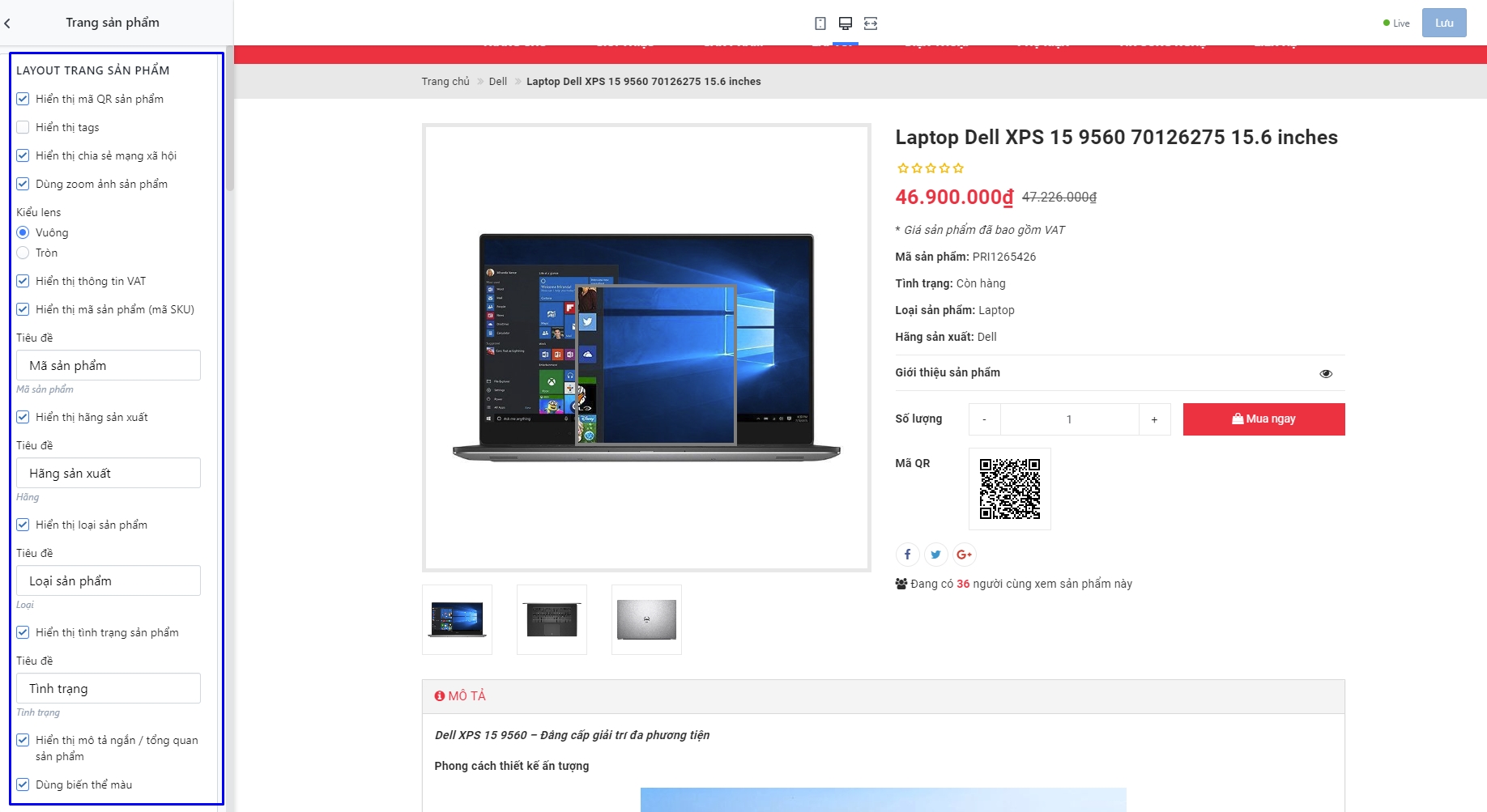Toggle Hiển thị tình trạng sản phẩm checkbox
The height and width of the screenshot is (812, 1487).
coord(23,632)
